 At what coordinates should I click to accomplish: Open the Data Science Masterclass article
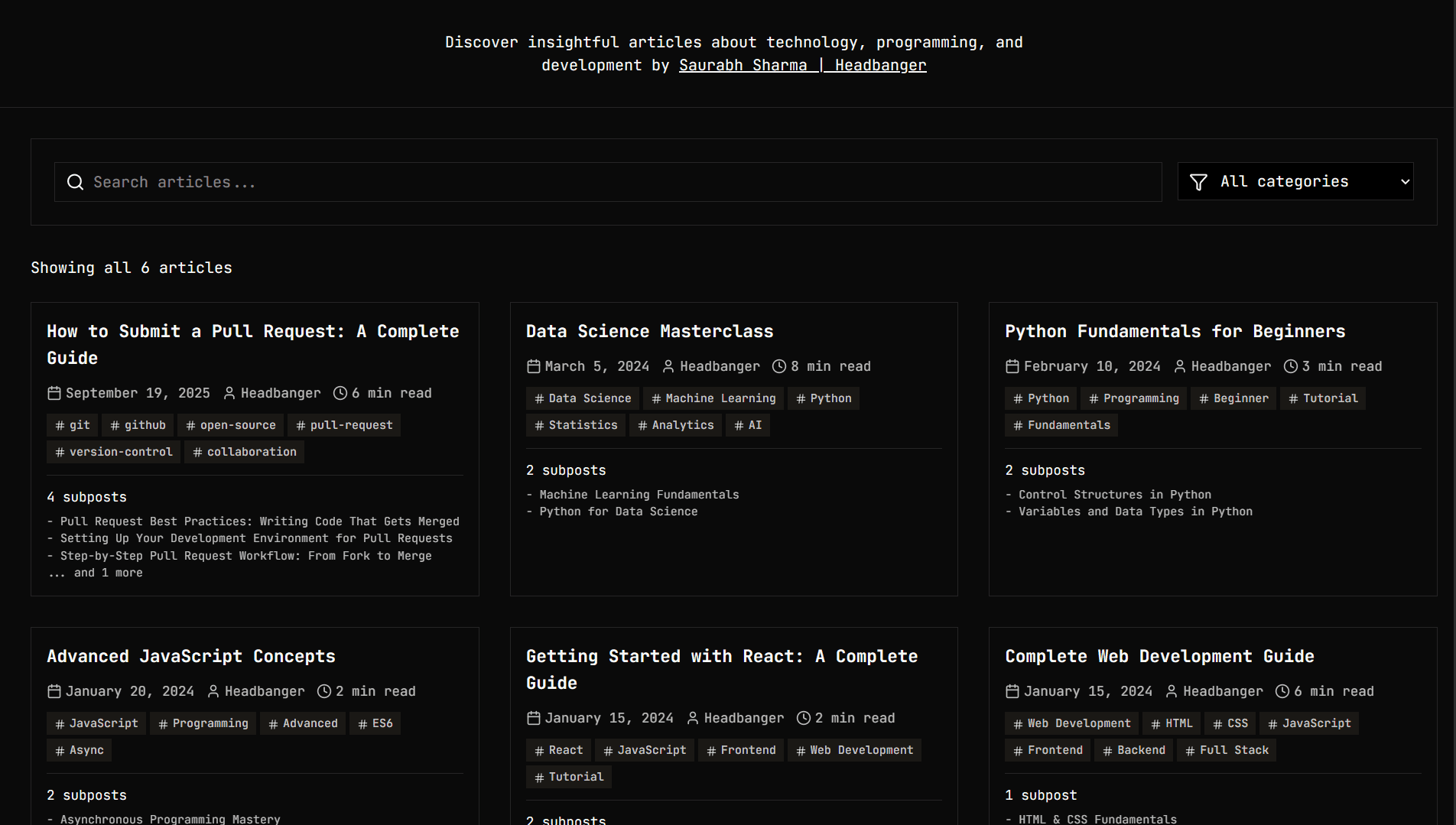(x=649, y=332)
